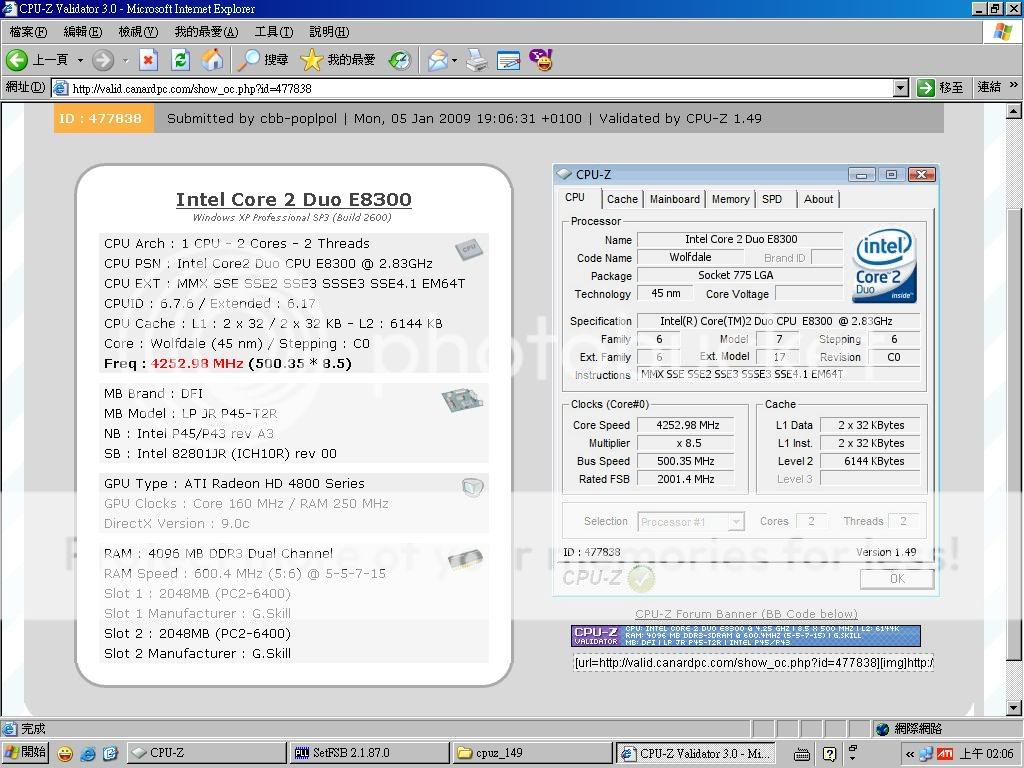
Task: Open the 工具(T) menu
Action: [274, 31]
